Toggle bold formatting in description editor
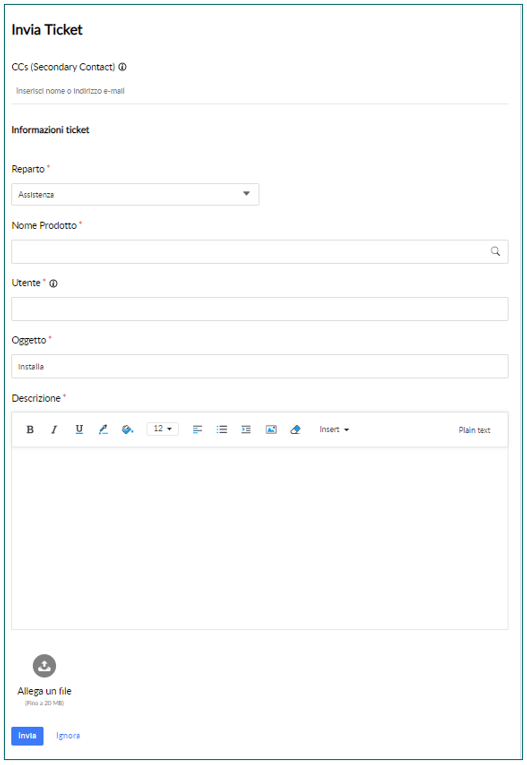Viewport: 527px width, 765px height. (x=30, y=429)
